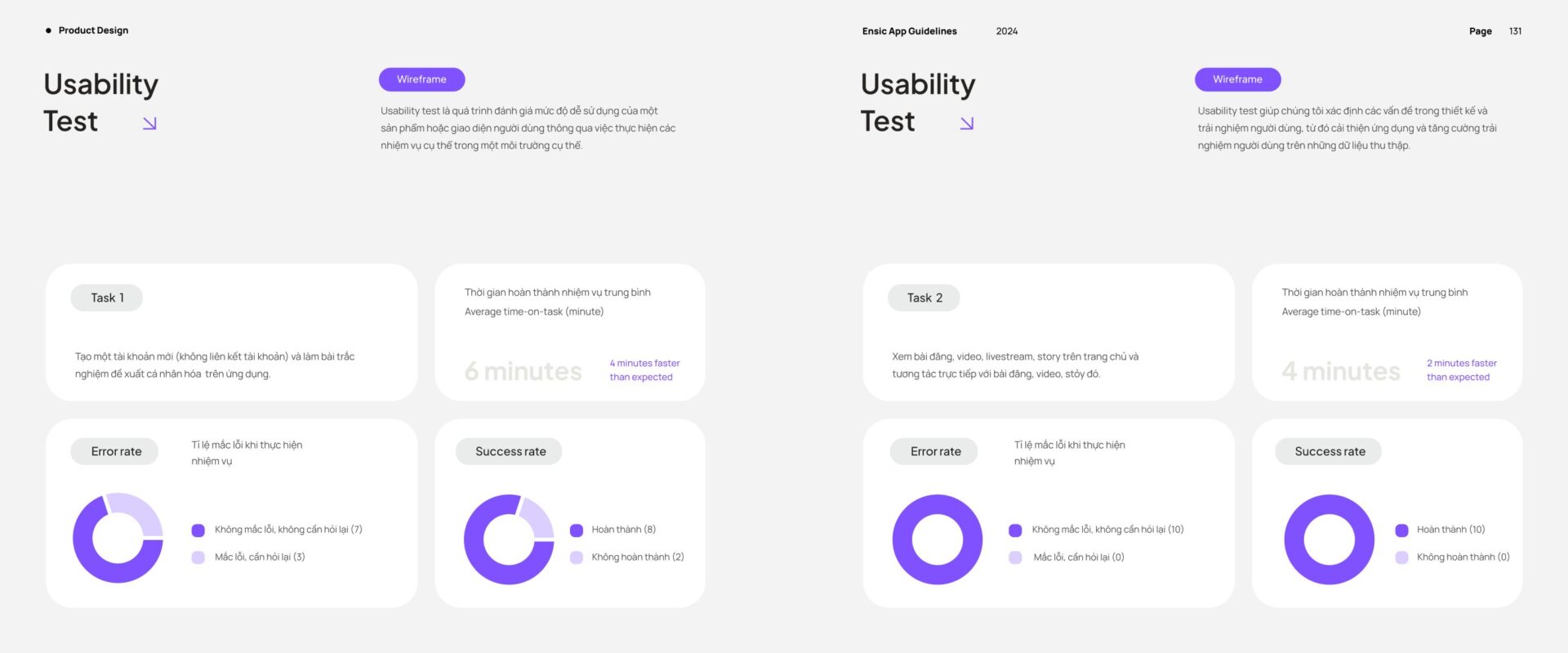The height and width of the screenshot is (653, 1568).
Task: Select the Task 2 label chip
Action: pos(924,297)
